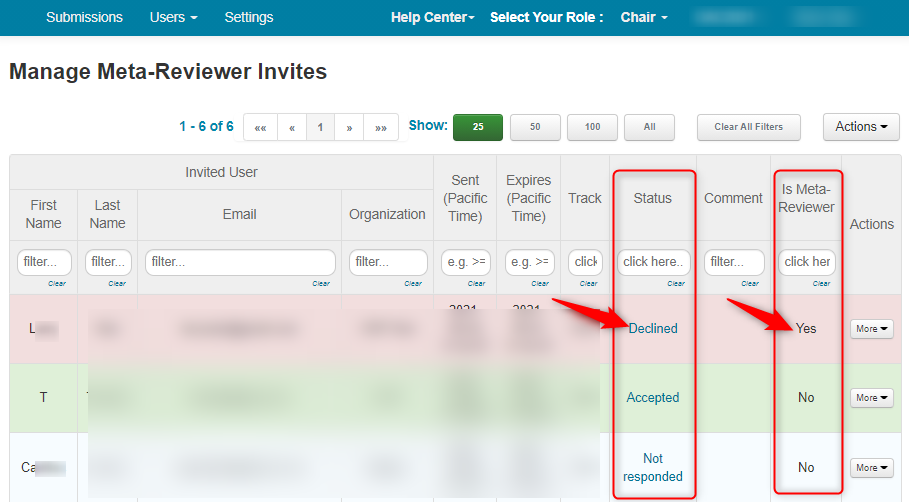
Task: Open More menu for Not responded row
Action: (871, 467)
